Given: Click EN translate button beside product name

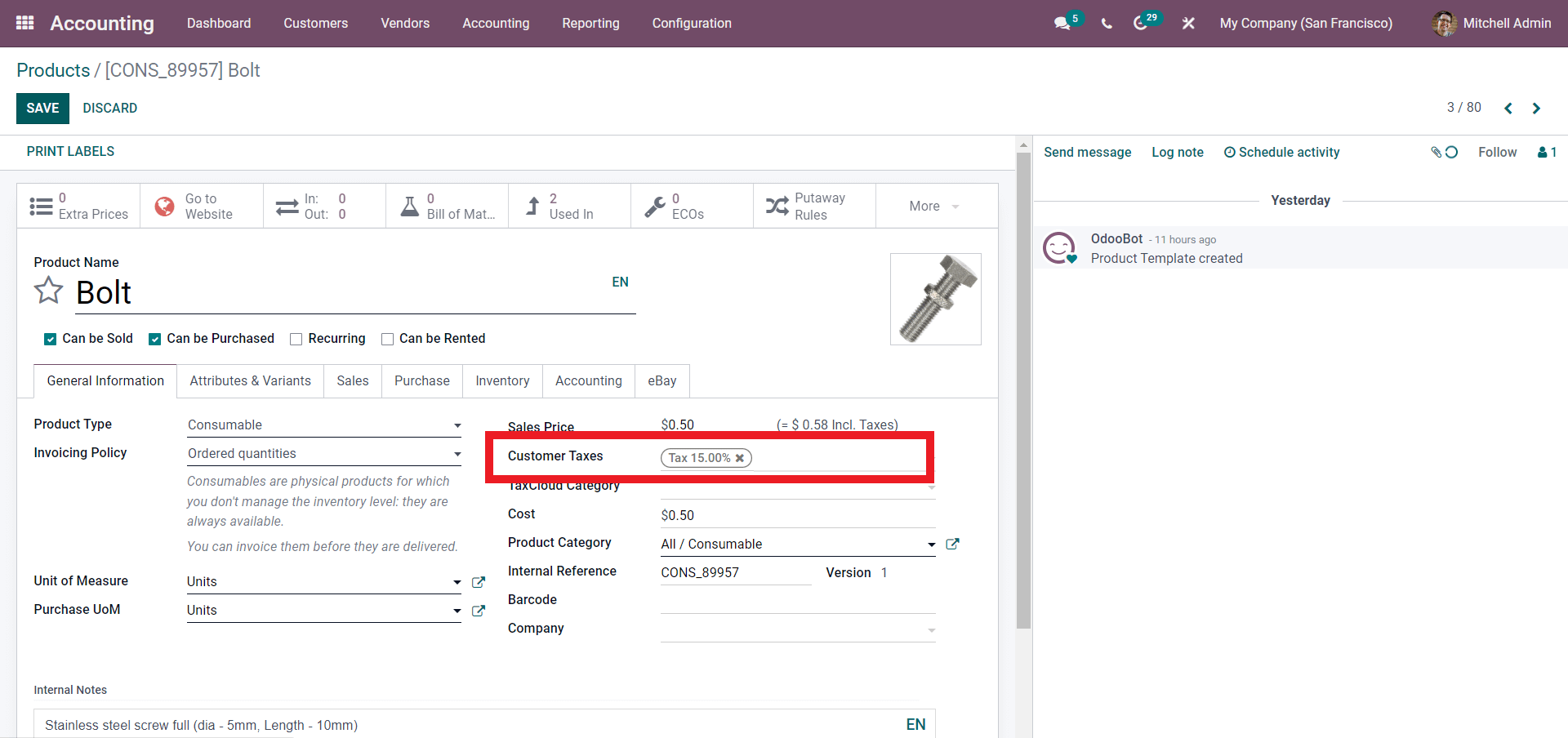Looking at the screenshot, I should coord(621,282).
